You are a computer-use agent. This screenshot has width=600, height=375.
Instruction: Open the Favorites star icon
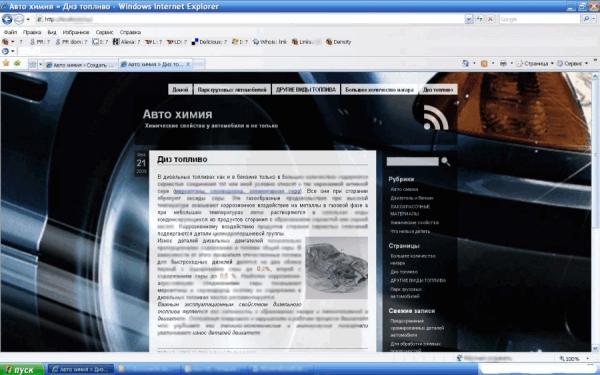6,63
